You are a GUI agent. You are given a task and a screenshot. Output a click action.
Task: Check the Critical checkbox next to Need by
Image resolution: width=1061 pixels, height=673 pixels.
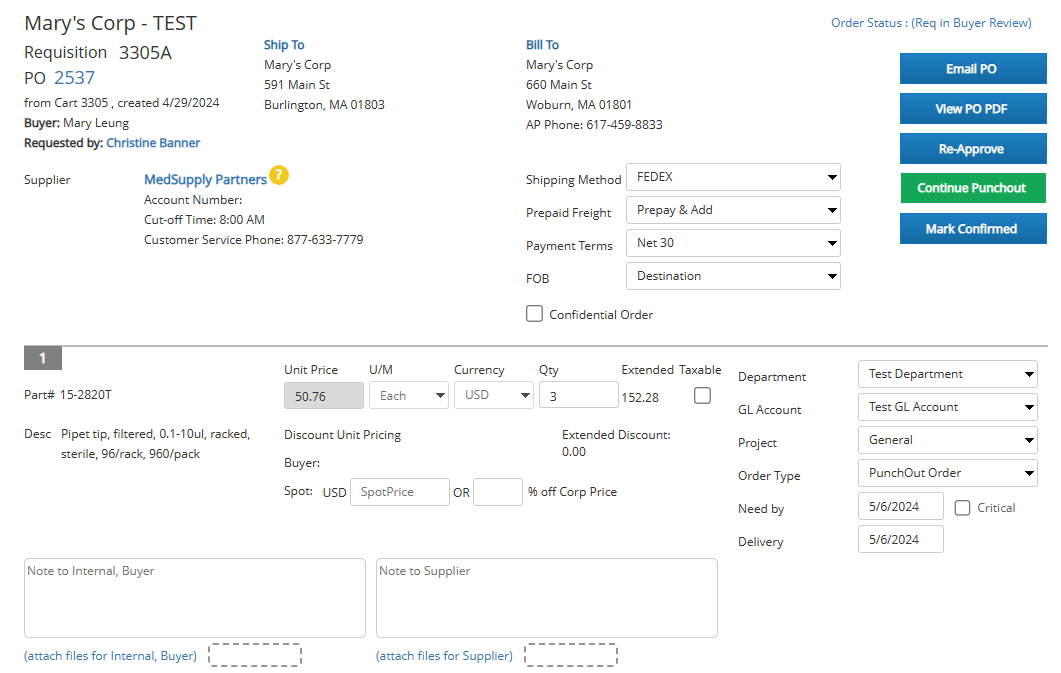coord(961,508)
